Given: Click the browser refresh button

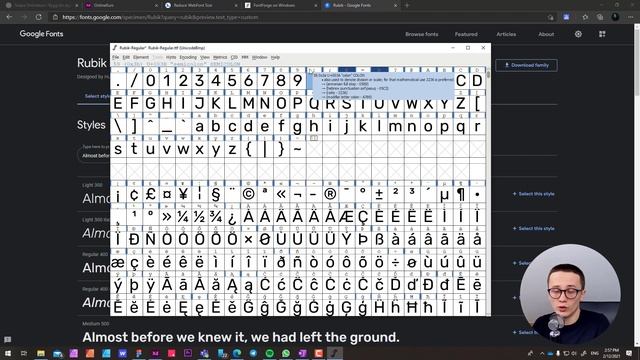Looking at the screenshot, I should [38, 17].
